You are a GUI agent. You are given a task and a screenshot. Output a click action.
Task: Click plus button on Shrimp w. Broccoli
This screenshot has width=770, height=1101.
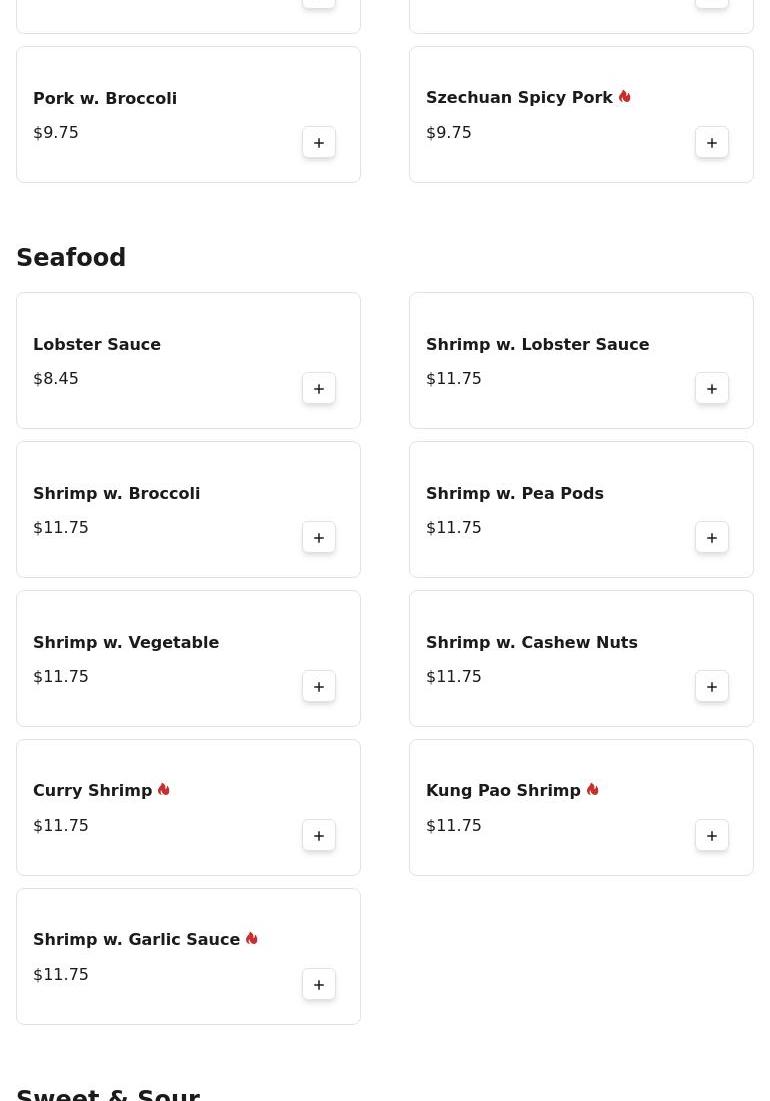tap(319, 537)
